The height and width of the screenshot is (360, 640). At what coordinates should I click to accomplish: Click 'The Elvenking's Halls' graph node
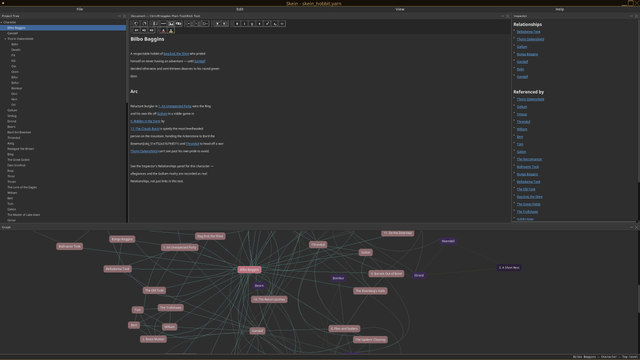(370, 291)
